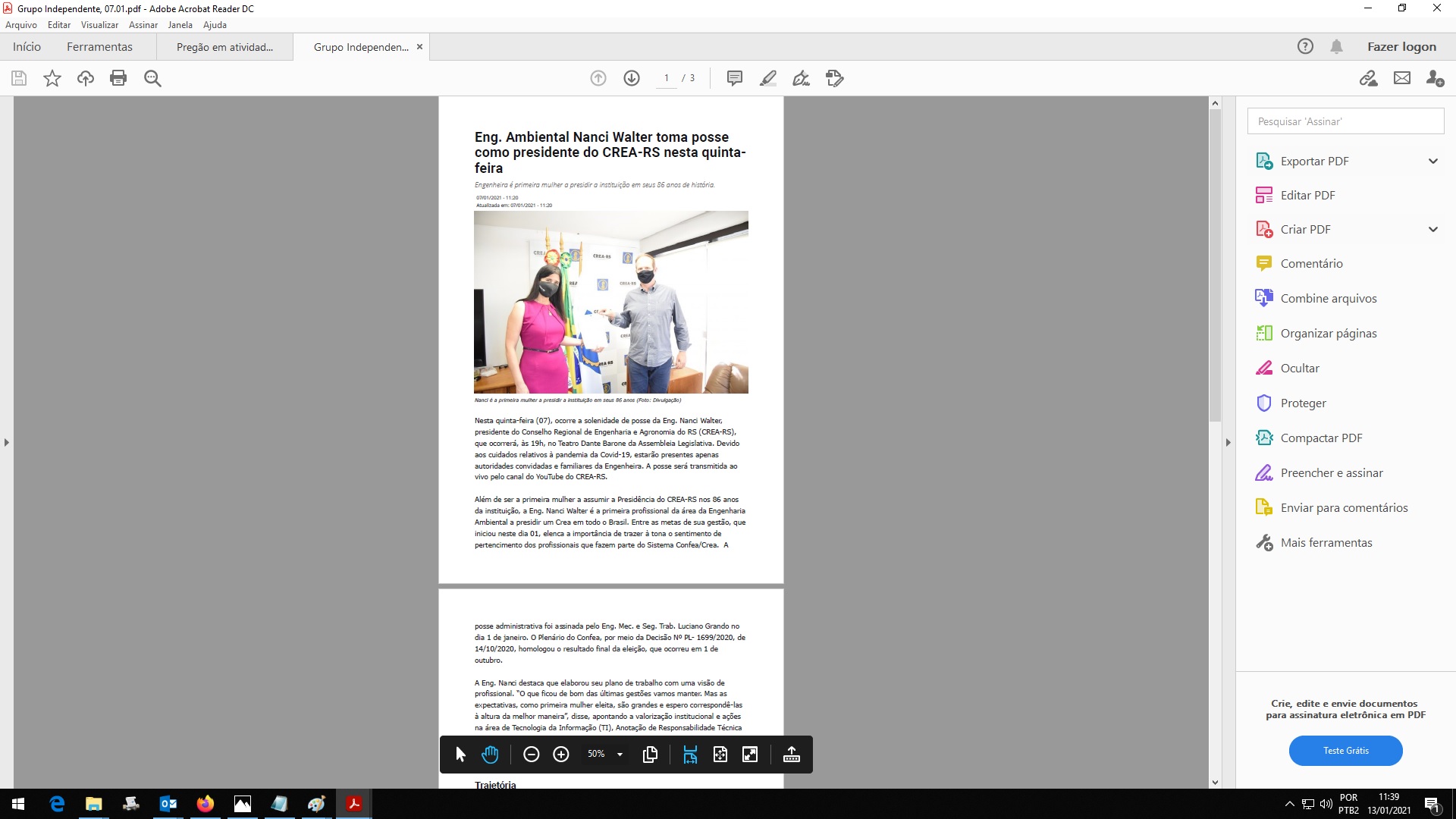Open the sign document pen tool
1456x819 pixels.
click(x=802, y=78)
